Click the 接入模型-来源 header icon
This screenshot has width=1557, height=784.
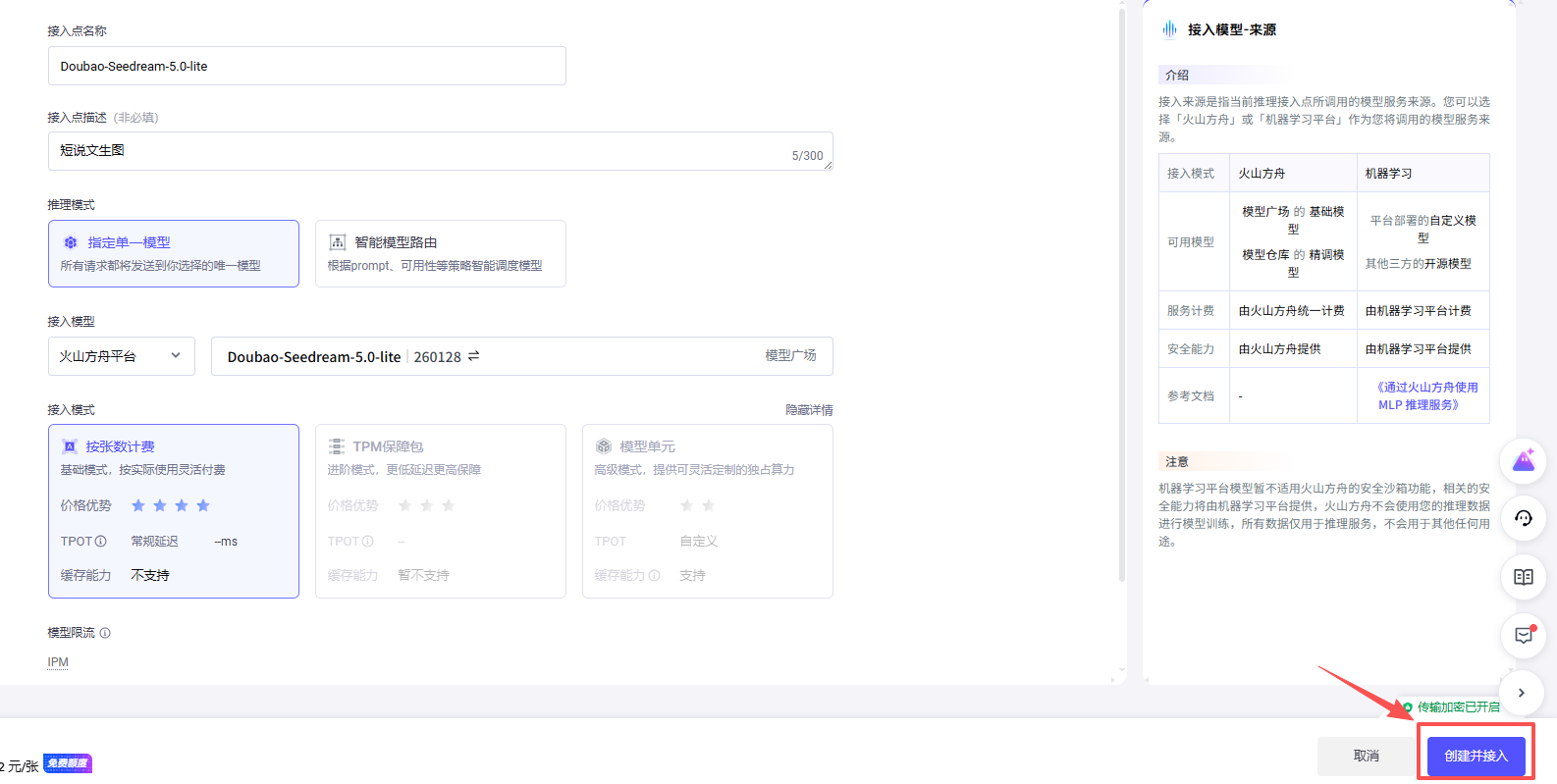(1169, 29)
